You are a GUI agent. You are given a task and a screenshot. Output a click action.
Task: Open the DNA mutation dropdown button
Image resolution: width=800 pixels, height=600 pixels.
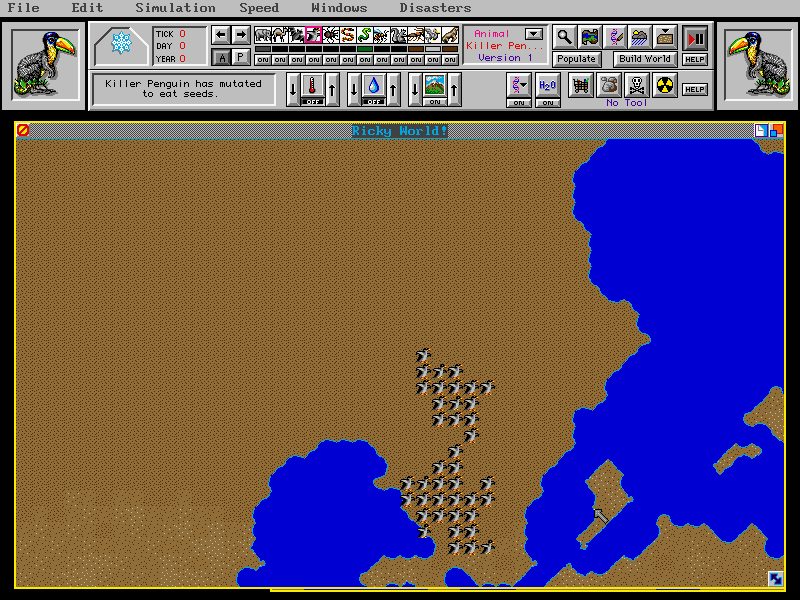[x=519, y=85]
